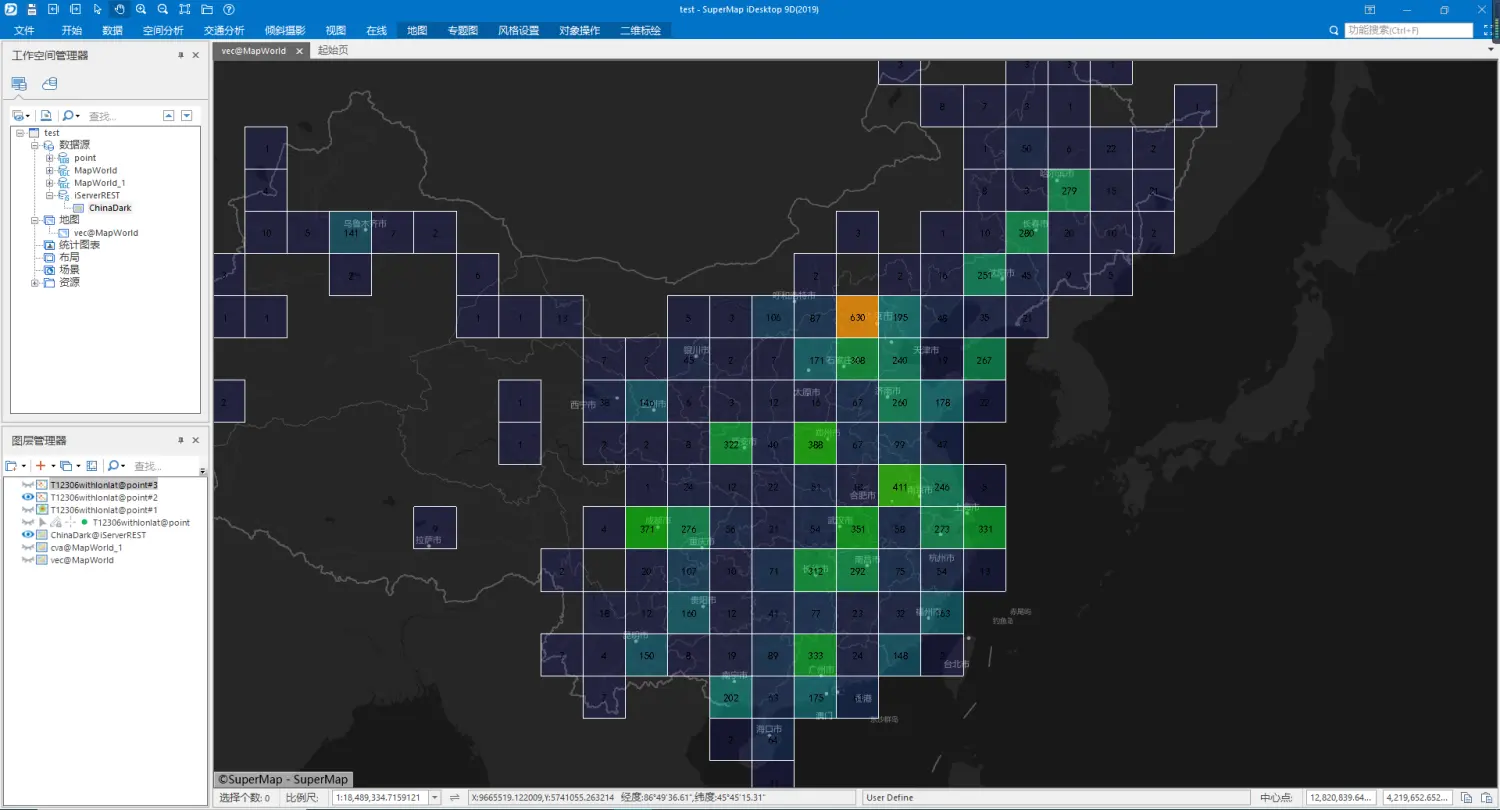This screenshot has width=1500, height=810.
Task: Close the vec@MapWorld map tab
Action: [299, 51]
